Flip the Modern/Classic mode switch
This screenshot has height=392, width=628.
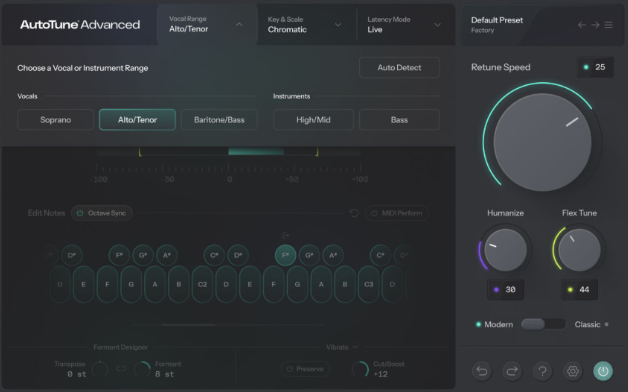pos(543,324)
